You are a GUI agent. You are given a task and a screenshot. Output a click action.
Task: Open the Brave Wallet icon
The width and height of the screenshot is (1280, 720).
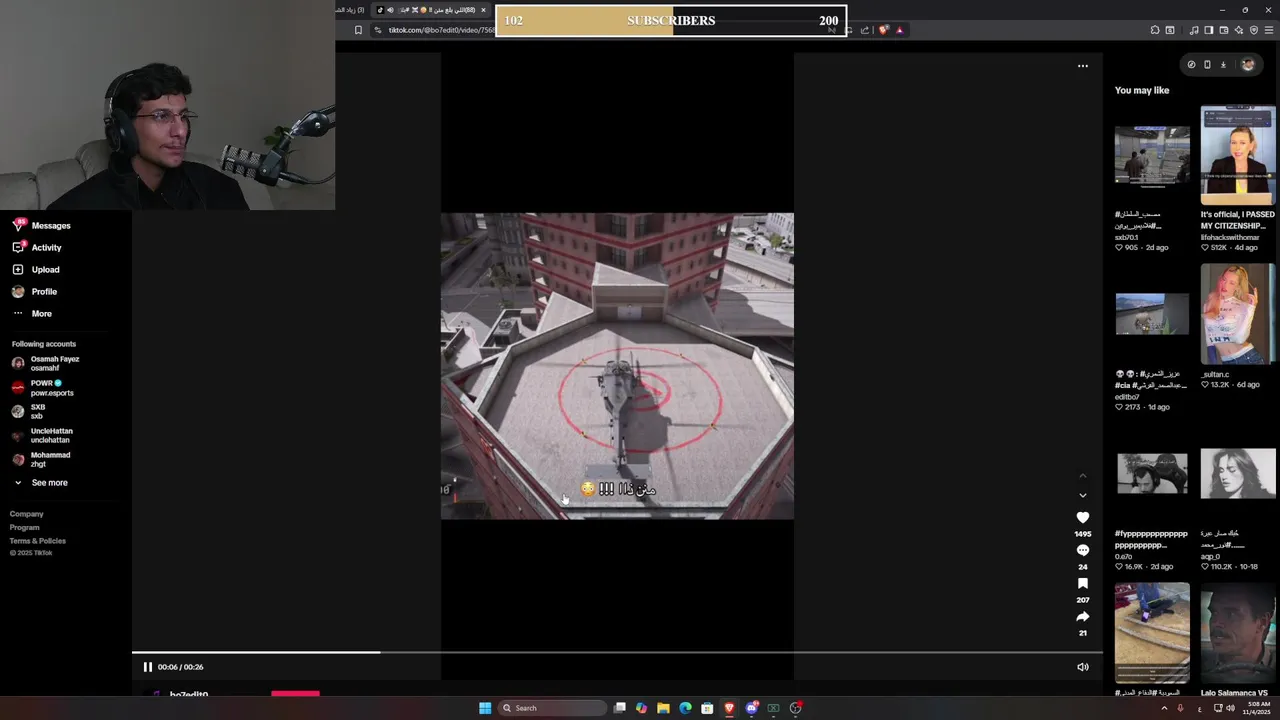pyautogui.click(x=1224, y=30)
